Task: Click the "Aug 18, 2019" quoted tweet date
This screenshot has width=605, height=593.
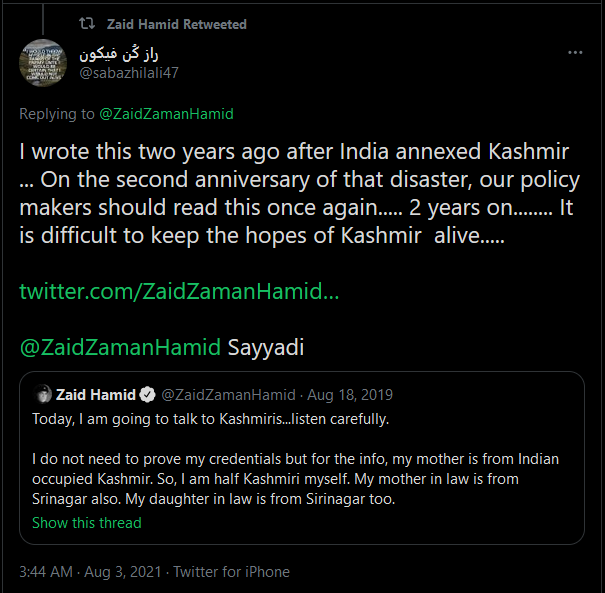Action: [349, 394]
